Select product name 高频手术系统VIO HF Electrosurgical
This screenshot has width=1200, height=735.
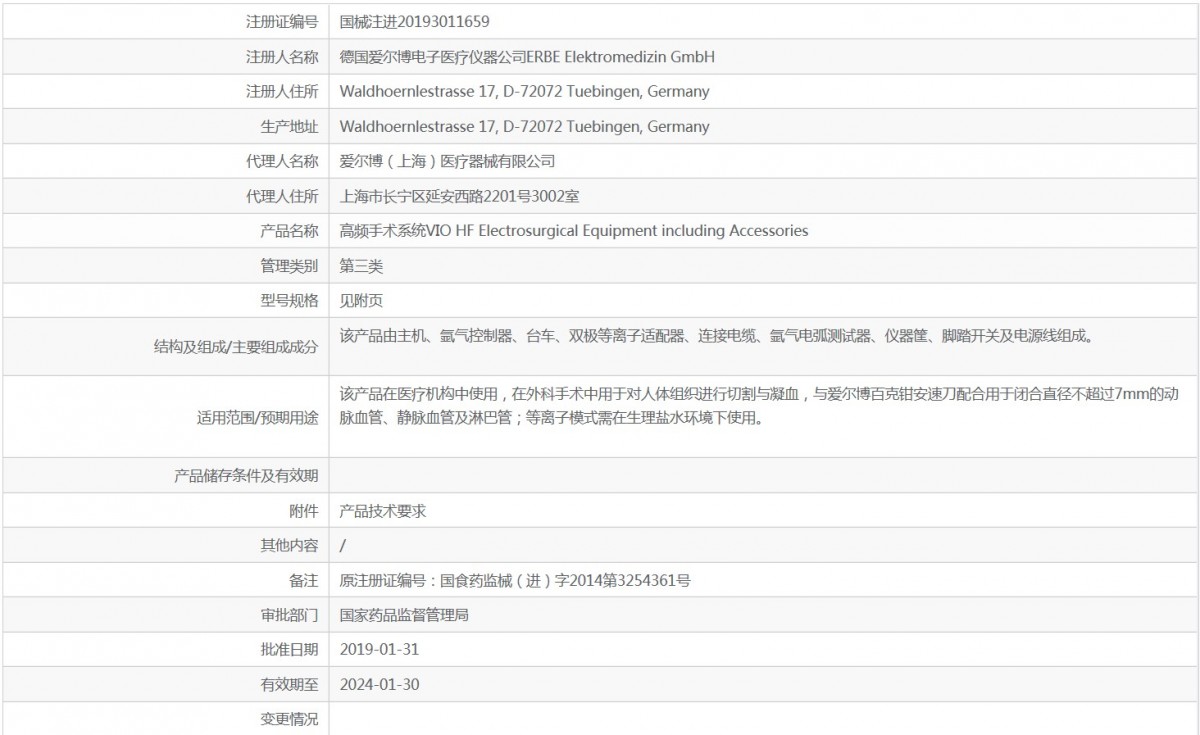[x=574, y=231]
